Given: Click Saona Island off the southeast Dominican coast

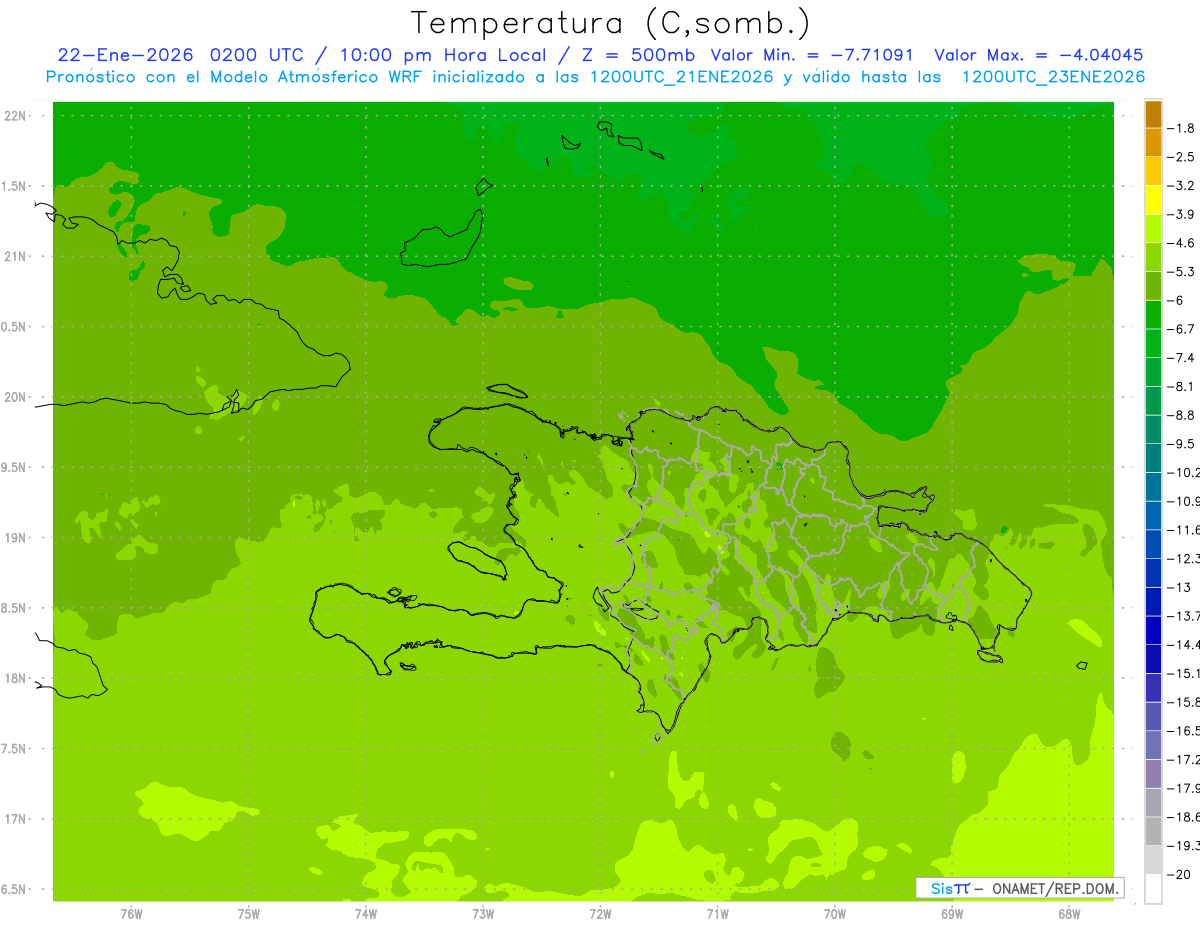Looking at the screenshot, I should [x=990, y=656].
